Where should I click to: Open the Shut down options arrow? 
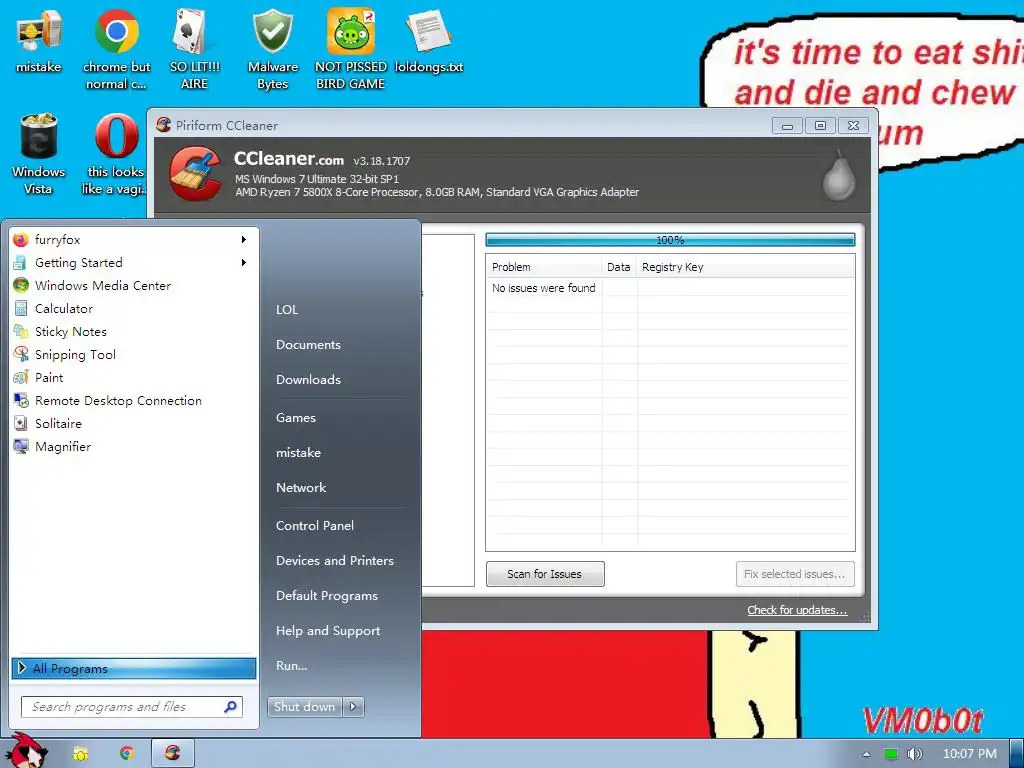click(353, 707)
